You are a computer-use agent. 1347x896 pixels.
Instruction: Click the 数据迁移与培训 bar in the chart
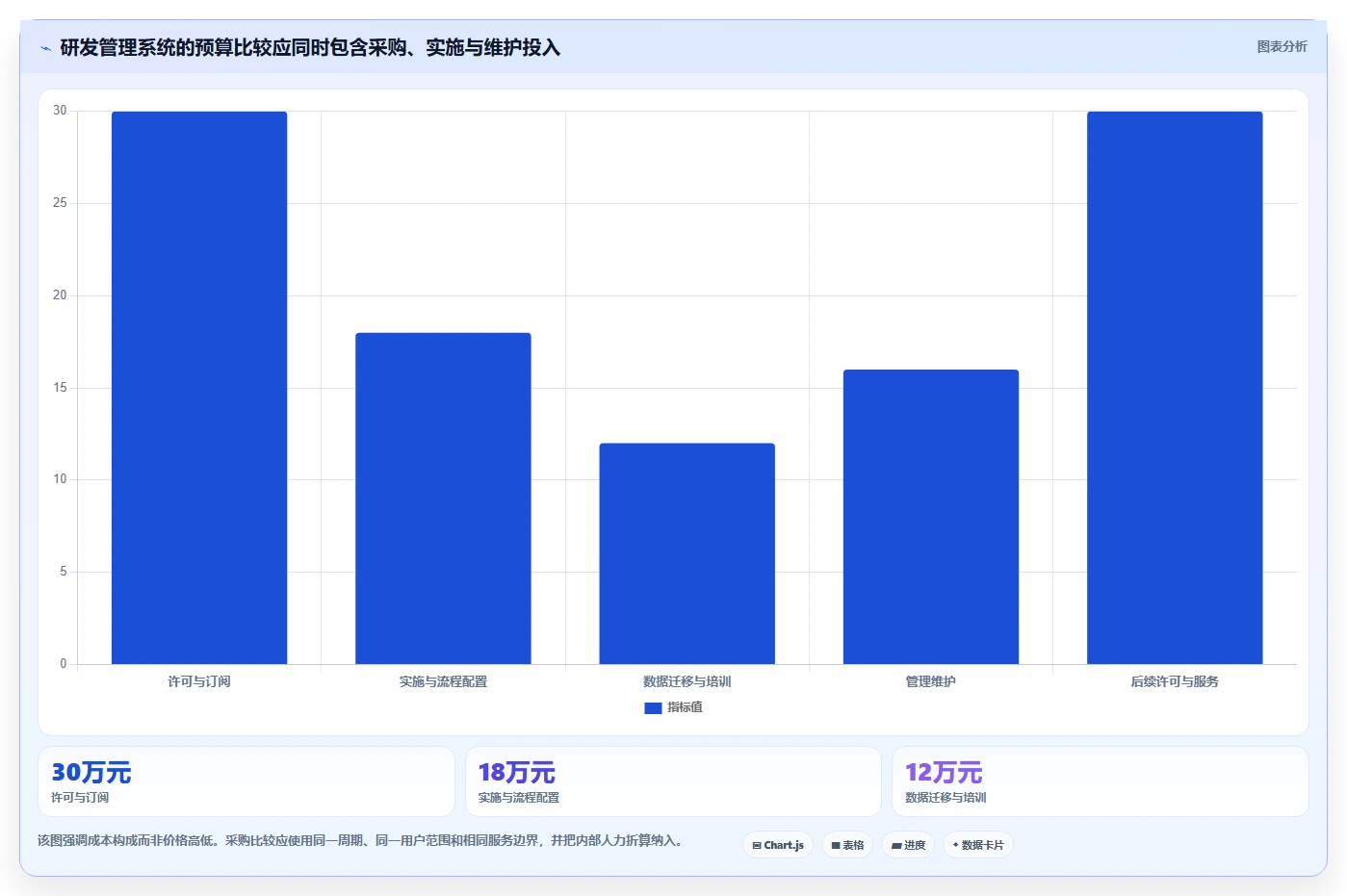686,553
